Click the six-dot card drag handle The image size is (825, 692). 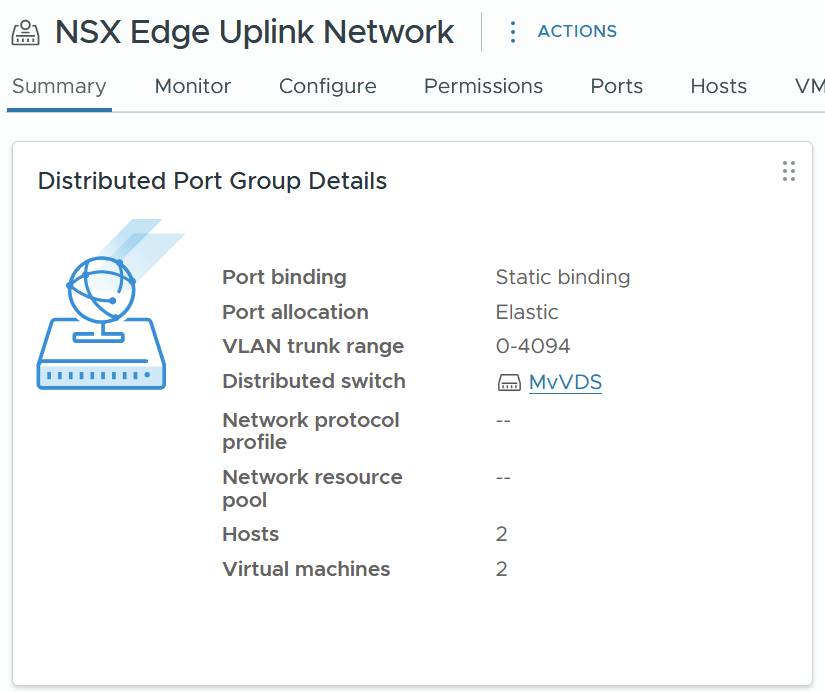[x=788, y=171]
